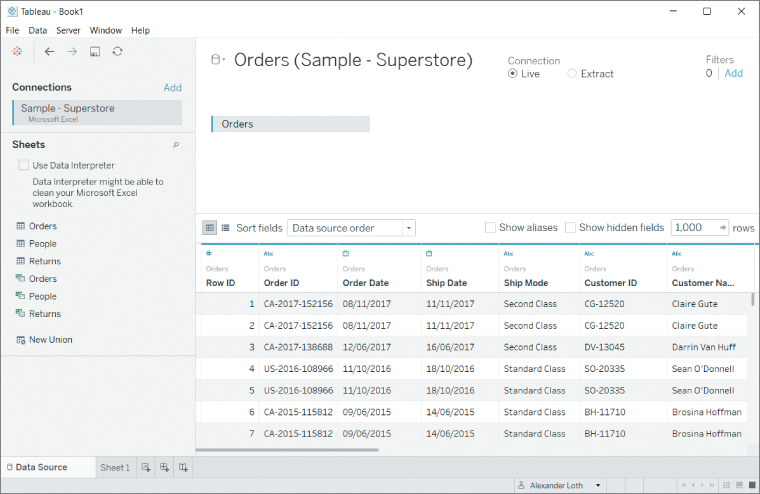This screenshot has width=760, height=494.
Task: Select the Extract connection radio button
Action: point(572,74)
